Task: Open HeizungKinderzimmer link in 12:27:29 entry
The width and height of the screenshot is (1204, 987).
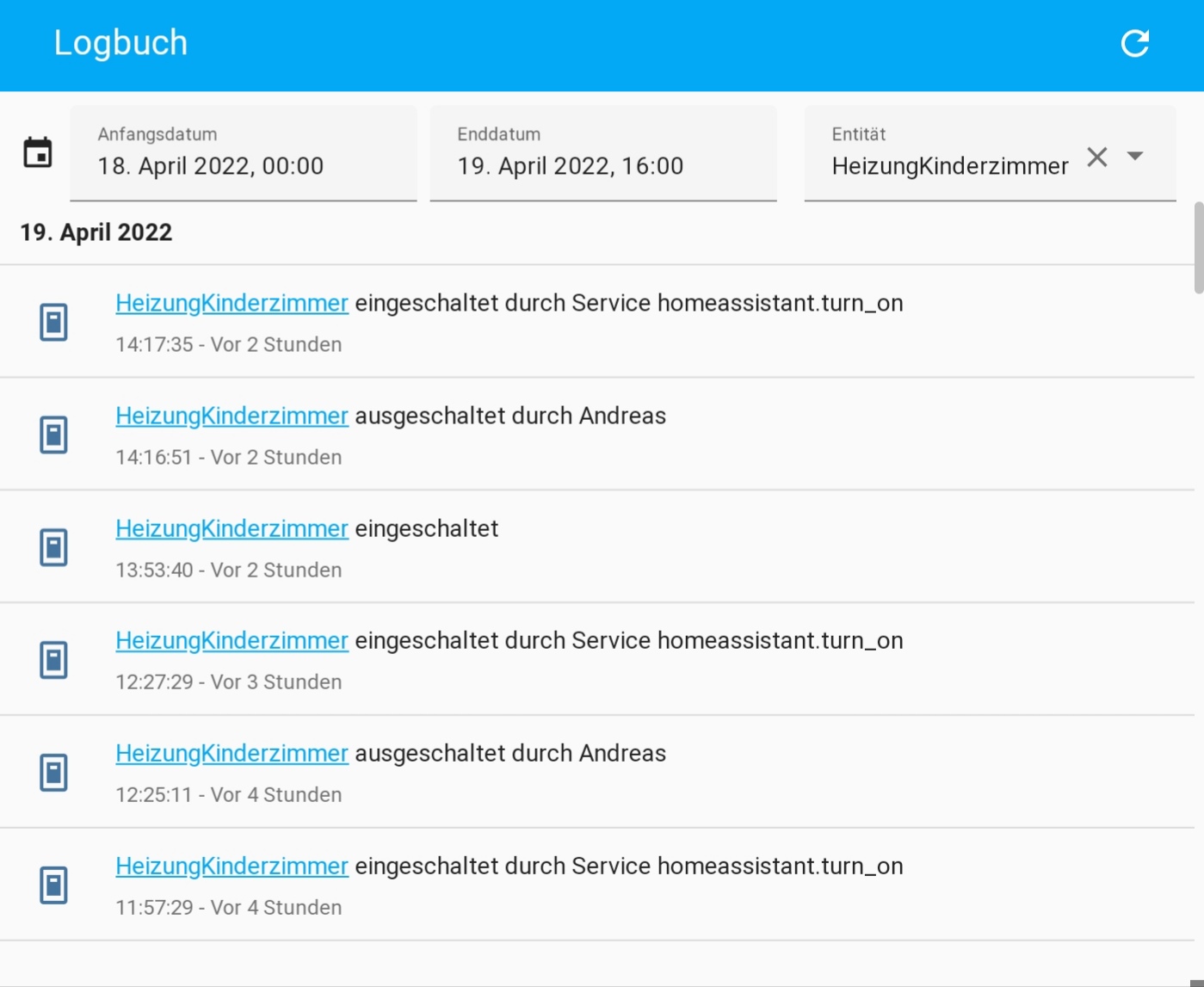Action: (232, 640)
